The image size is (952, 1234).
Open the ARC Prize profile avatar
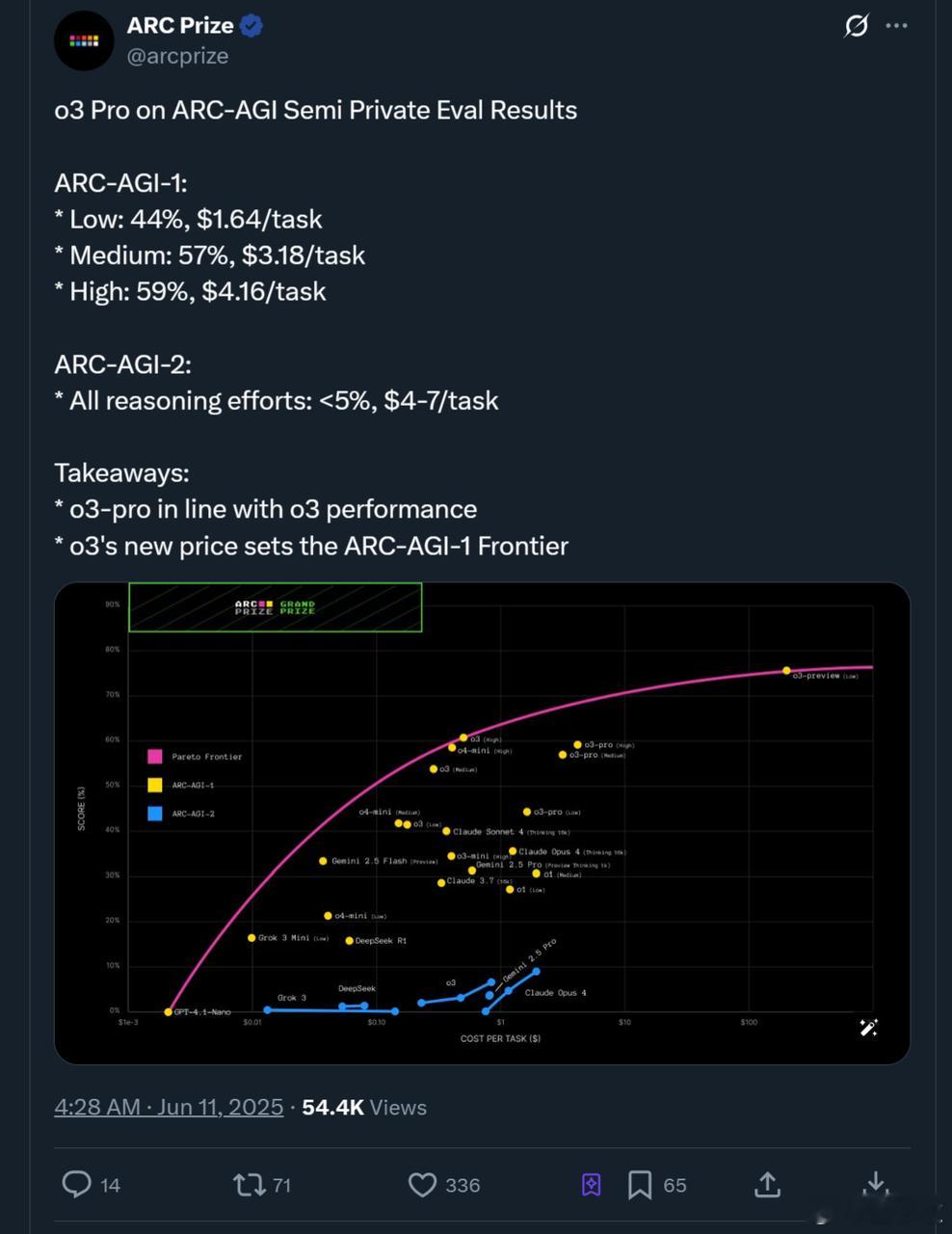(x=84, y=40)
